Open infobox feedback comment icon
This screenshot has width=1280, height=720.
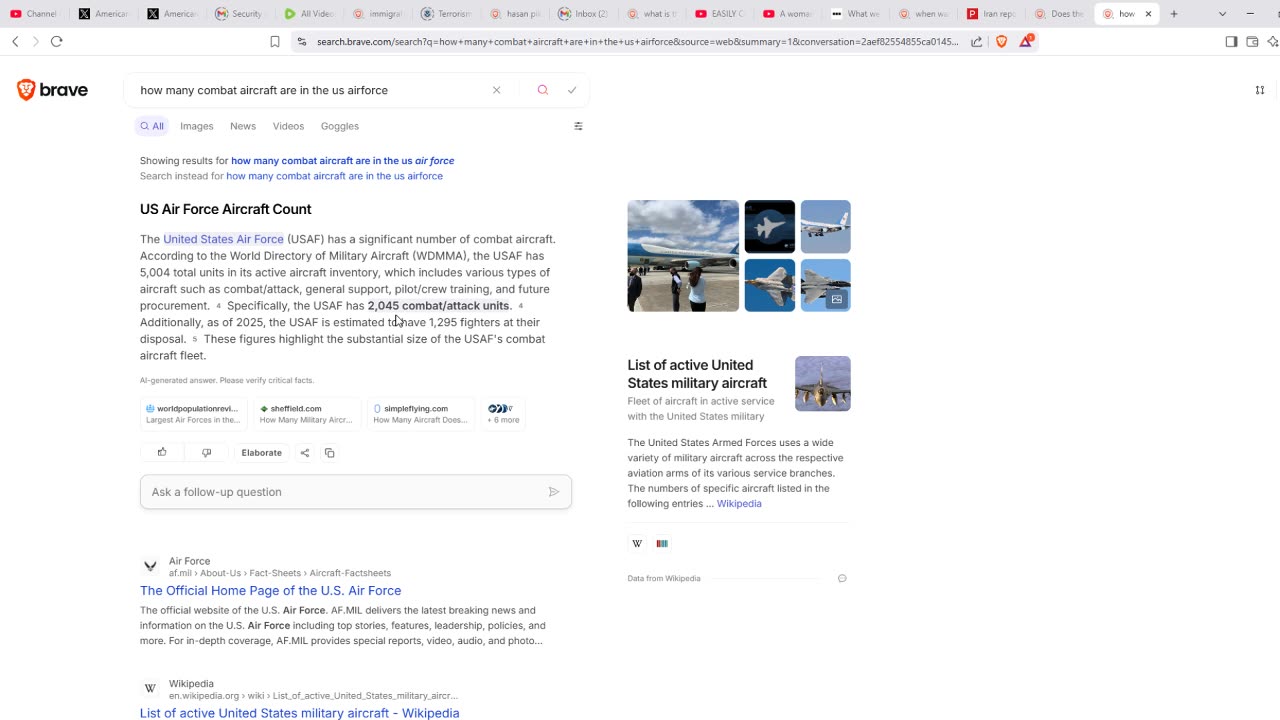pos(842,579)
